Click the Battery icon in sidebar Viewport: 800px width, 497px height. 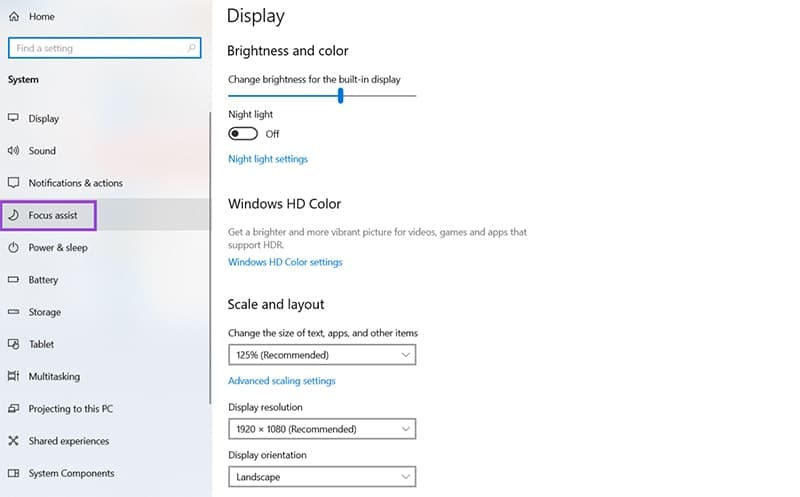[x=13, y=280]
